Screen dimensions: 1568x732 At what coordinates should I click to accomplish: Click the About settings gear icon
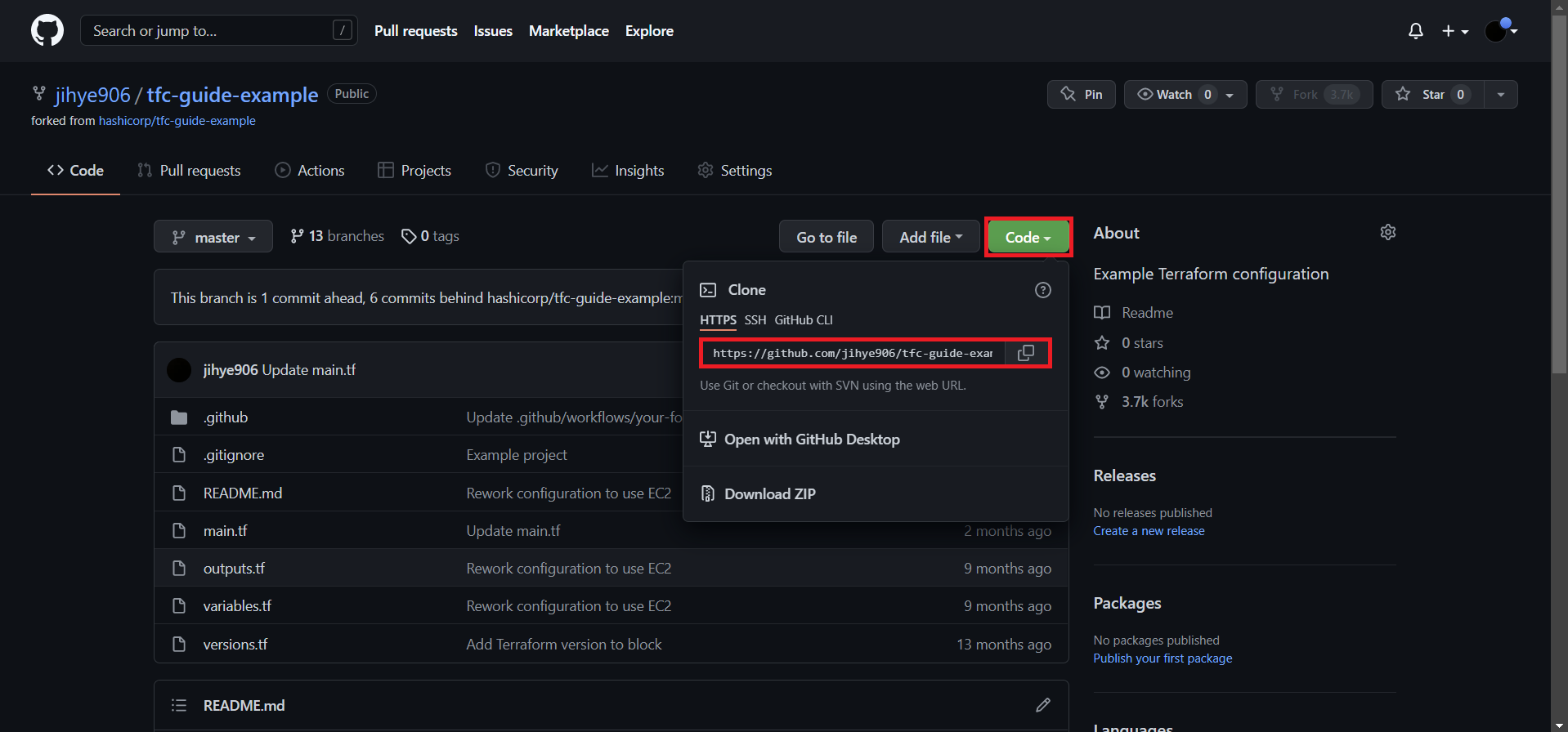[x=1388, y=232]
